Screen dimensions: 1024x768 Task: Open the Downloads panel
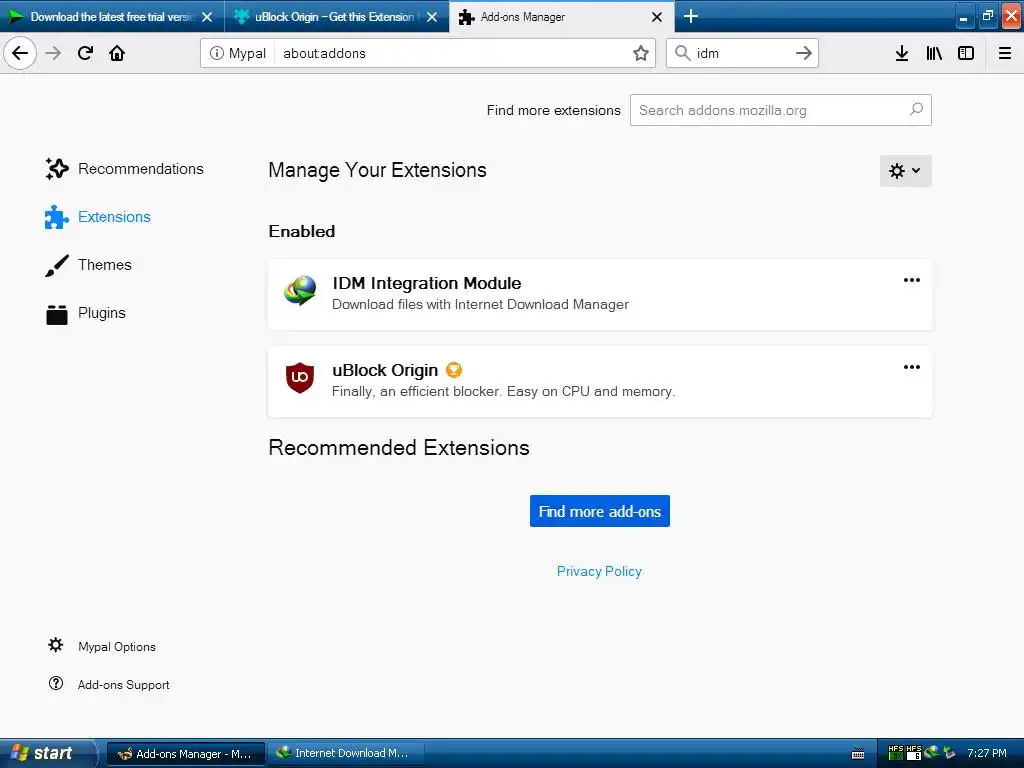[x=902, y=53]
